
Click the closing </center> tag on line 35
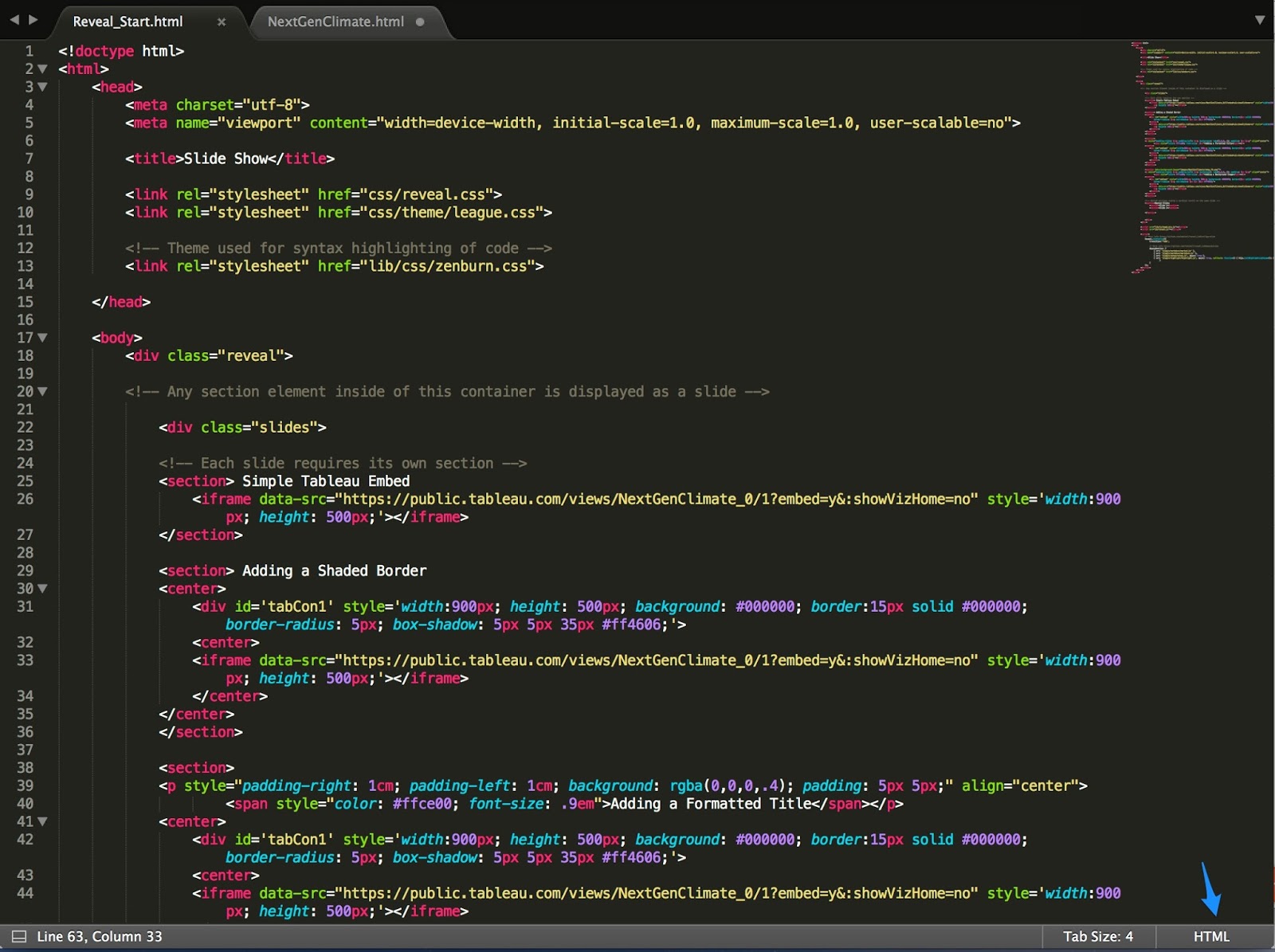point(196,715)
